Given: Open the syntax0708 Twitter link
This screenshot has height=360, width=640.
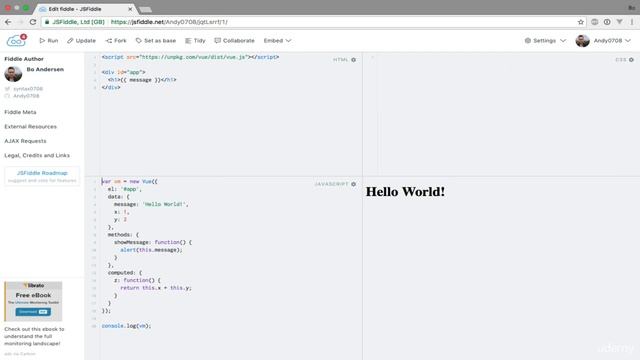Looking at the screenshot, I should tap(28, 89).
